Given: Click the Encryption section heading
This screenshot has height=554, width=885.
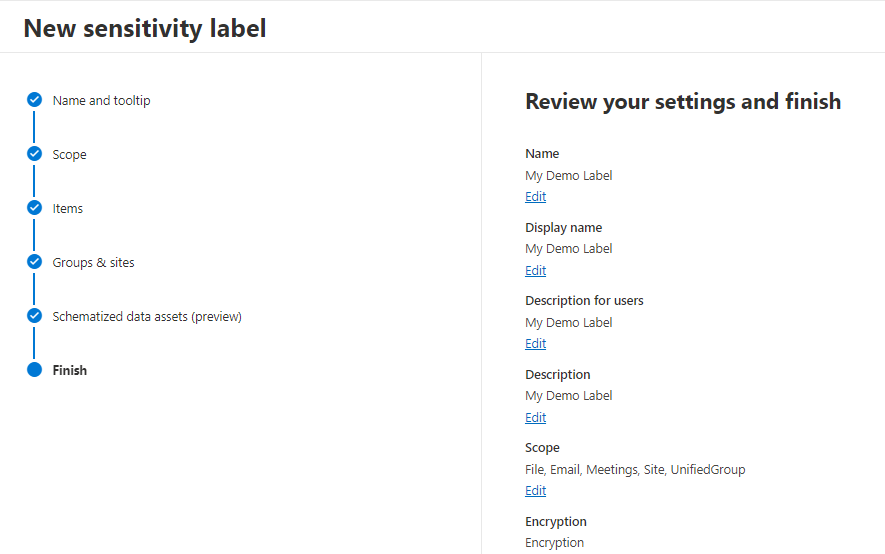Looking at the screenshot, I should 555,521.
